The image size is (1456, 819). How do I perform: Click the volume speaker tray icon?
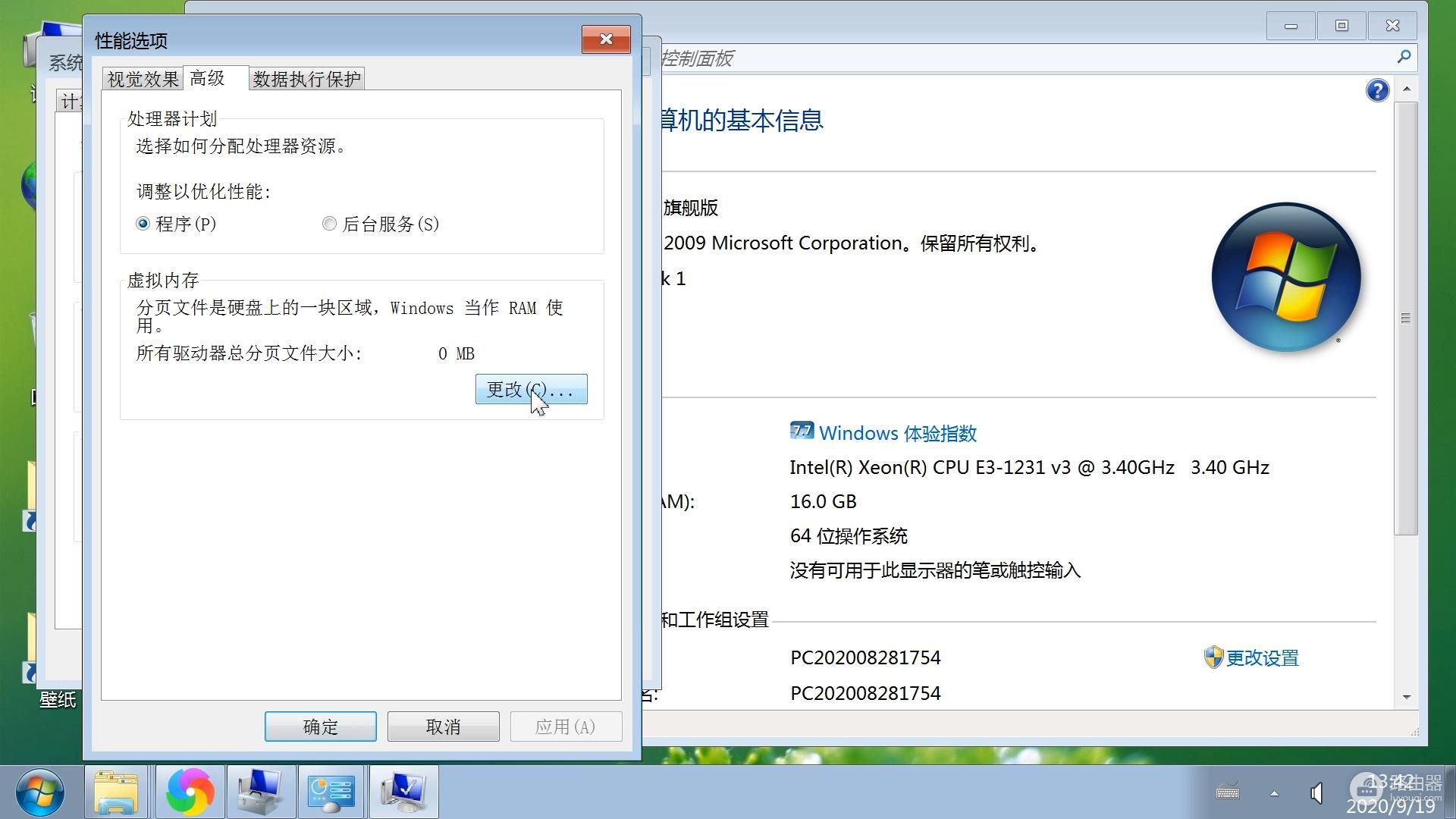click(1317, 793)
